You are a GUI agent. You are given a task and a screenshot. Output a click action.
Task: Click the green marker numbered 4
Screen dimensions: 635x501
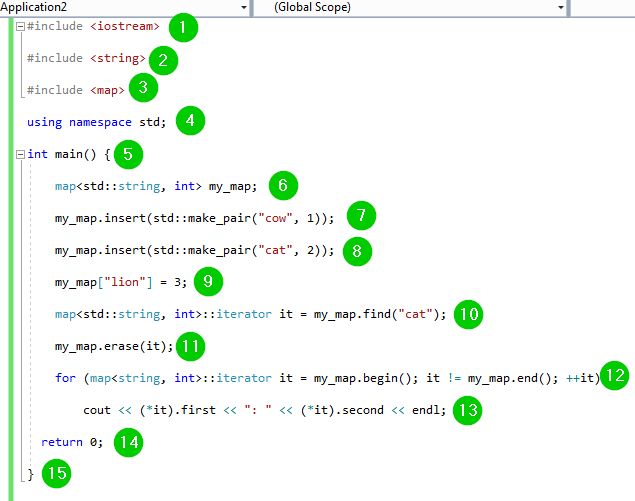tap(190, 122)
